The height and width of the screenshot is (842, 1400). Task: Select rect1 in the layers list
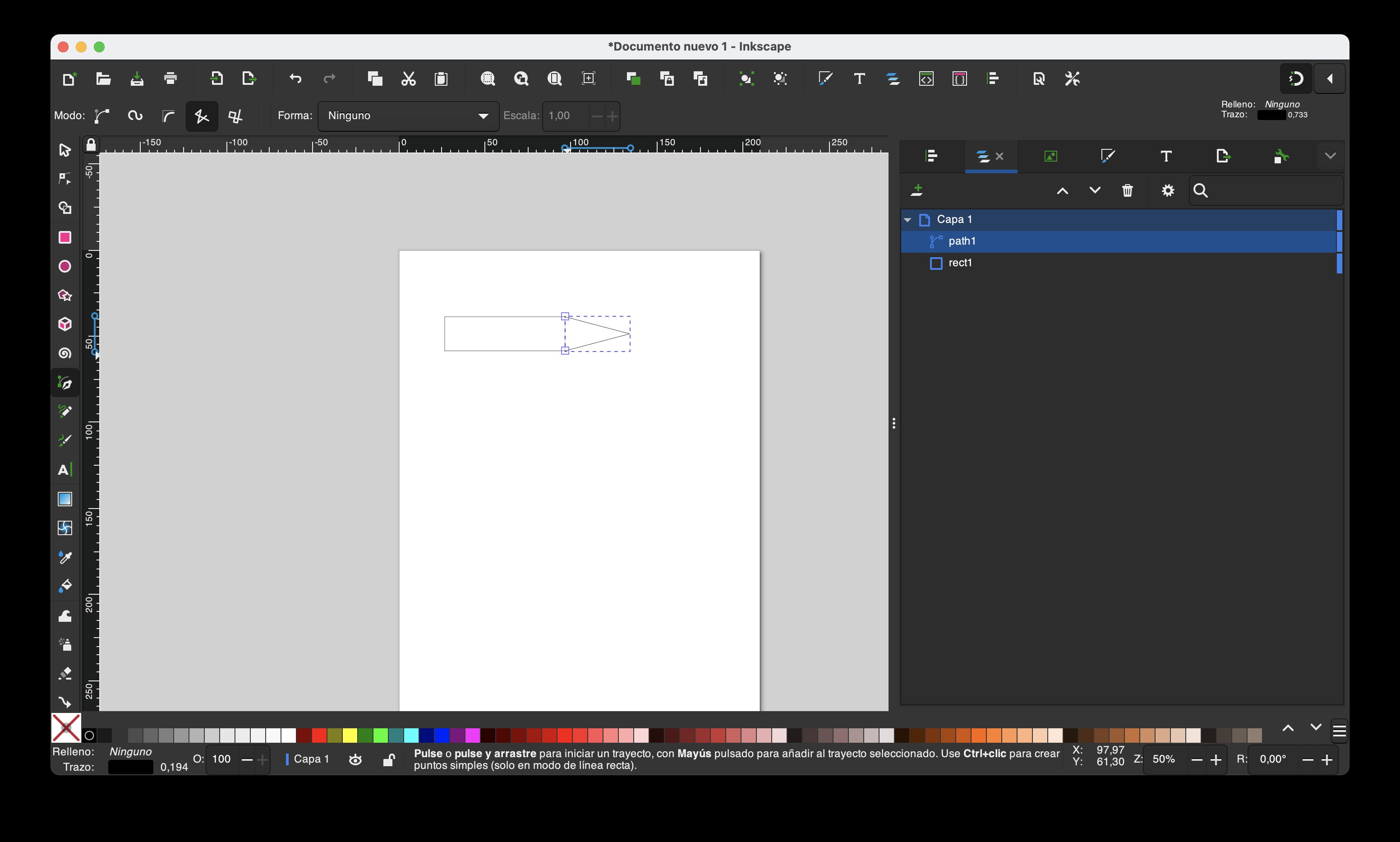(1119, 263)
